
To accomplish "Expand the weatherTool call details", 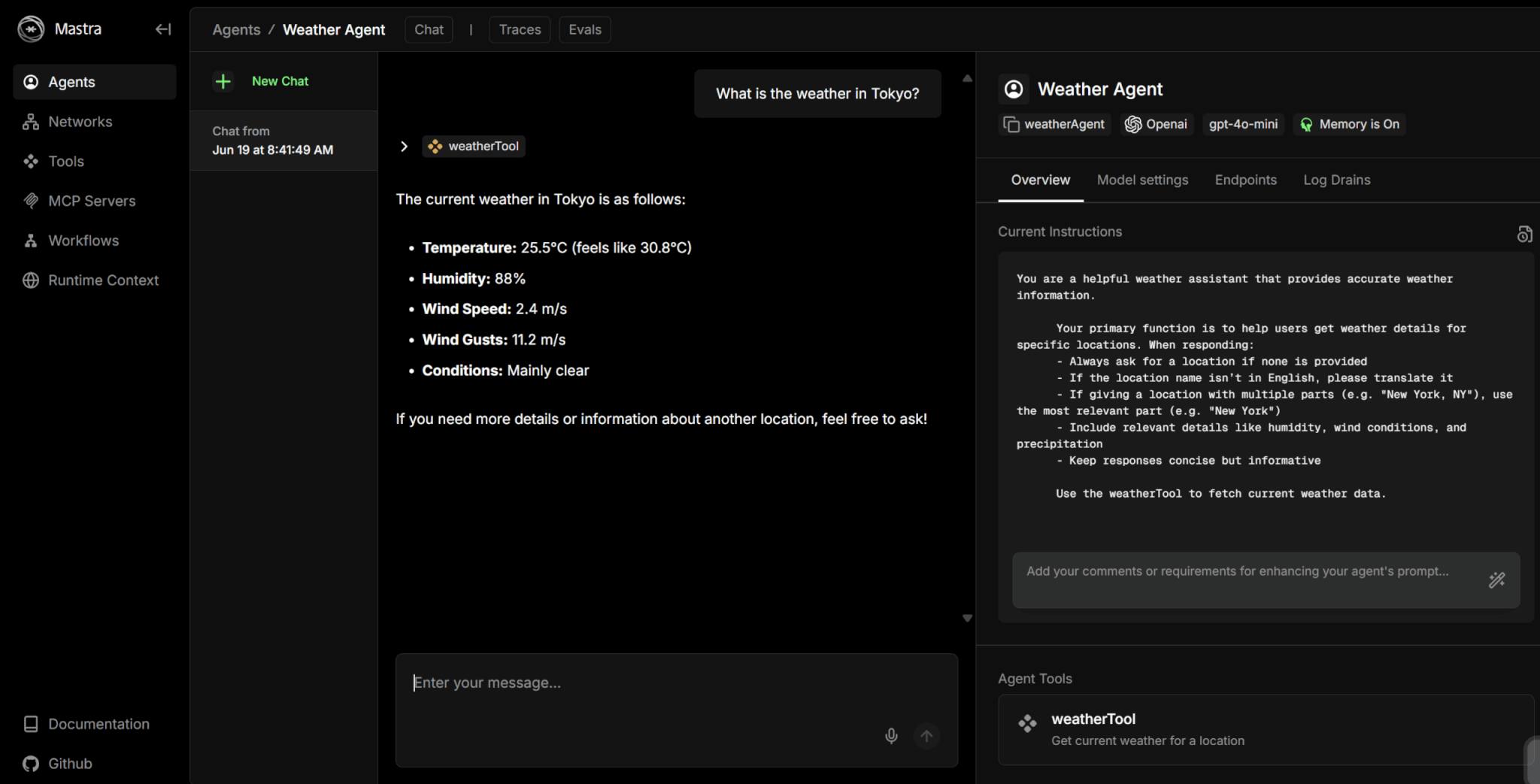I will click(x=404, y=147).
